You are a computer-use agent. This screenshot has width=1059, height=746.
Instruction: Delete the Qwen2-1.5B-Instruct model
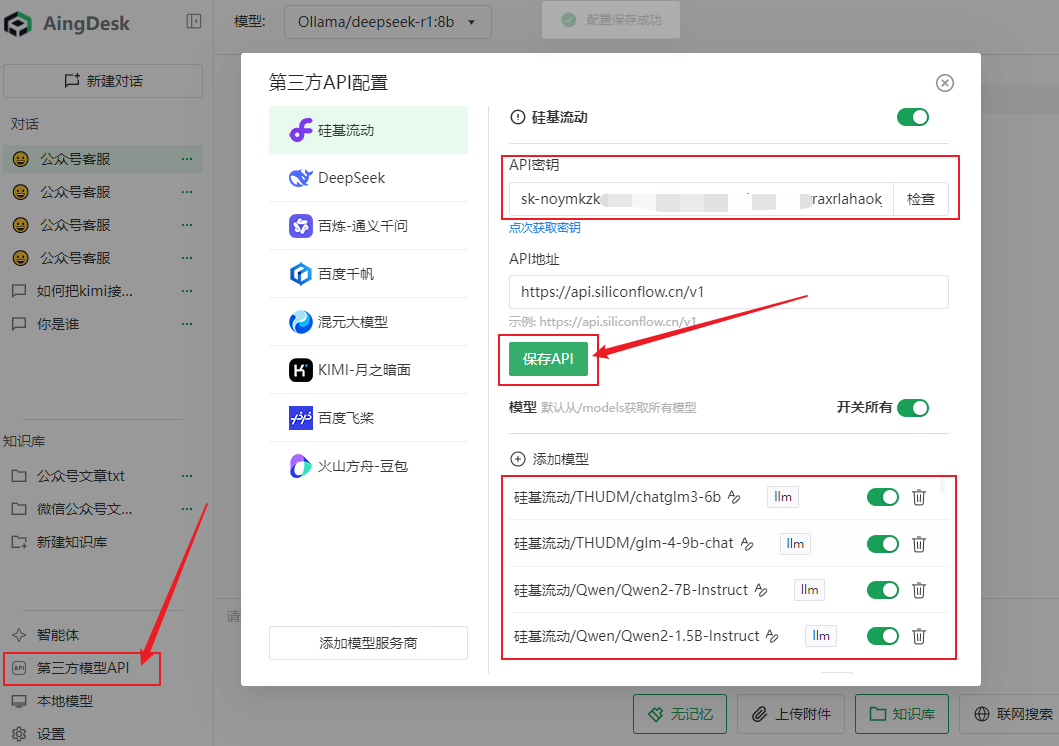(x=919, y=636)
